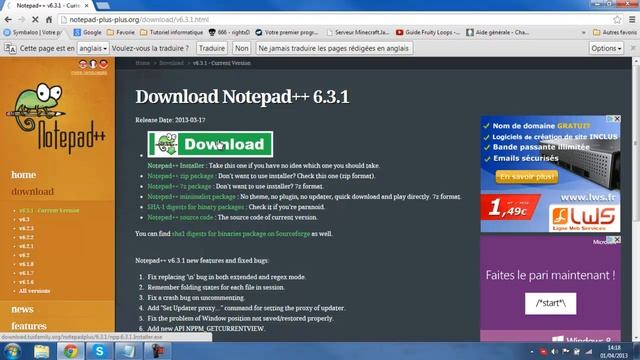Open the features section in sidebar
The image size is (640, 360).
point(29,326)
